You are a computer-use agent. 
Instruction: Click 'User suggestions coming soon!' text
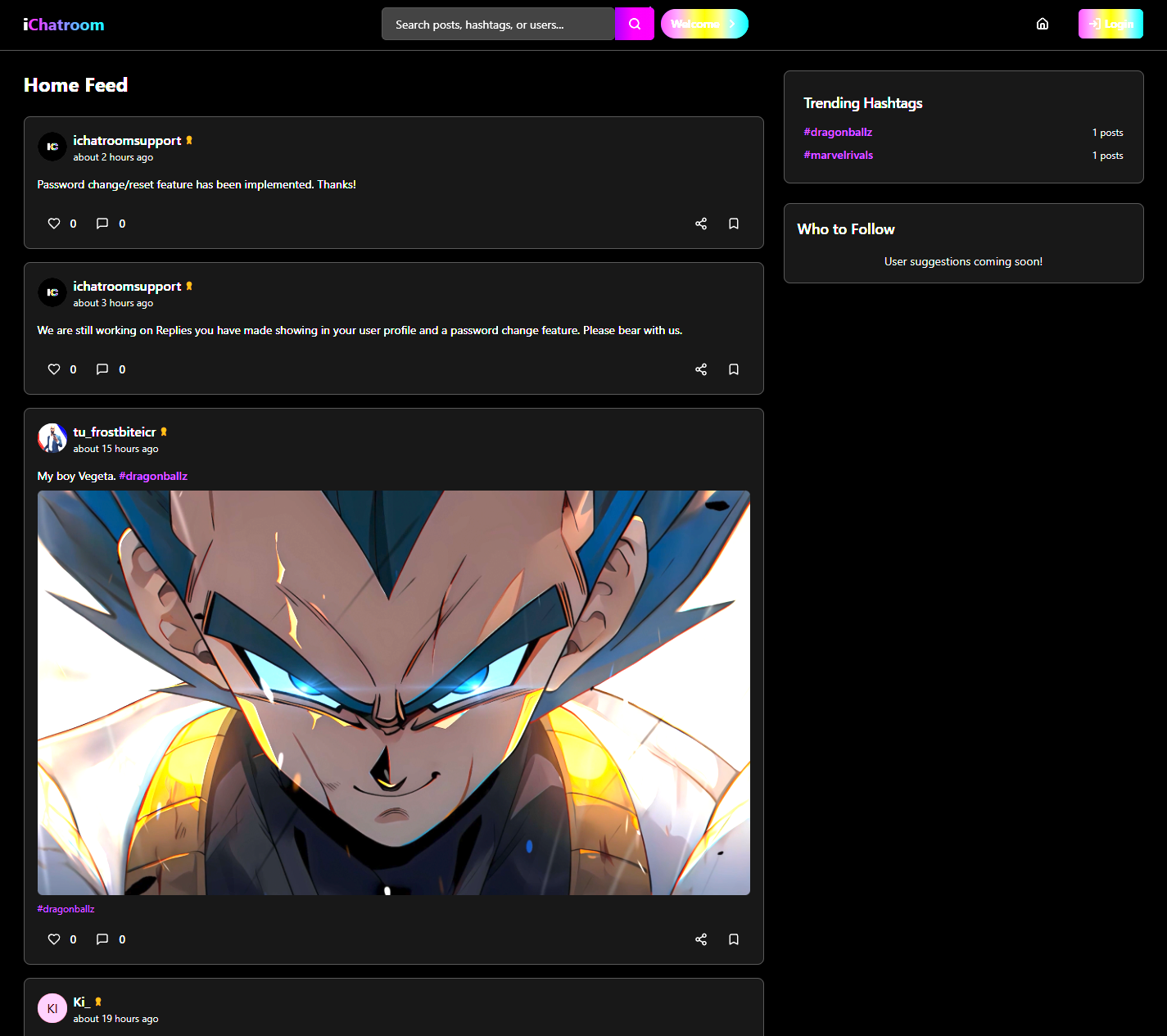(x=963, y=261)
